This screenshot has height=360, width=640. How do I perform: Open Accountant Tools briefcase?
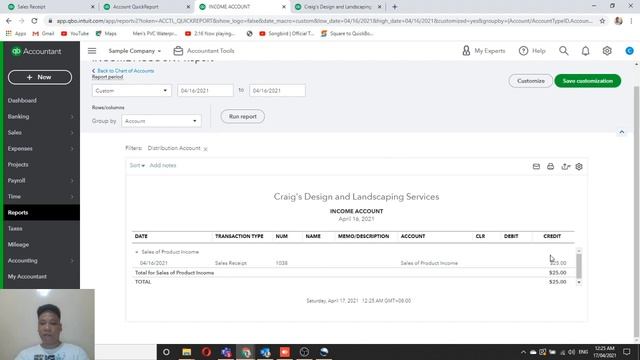point(204,51)
